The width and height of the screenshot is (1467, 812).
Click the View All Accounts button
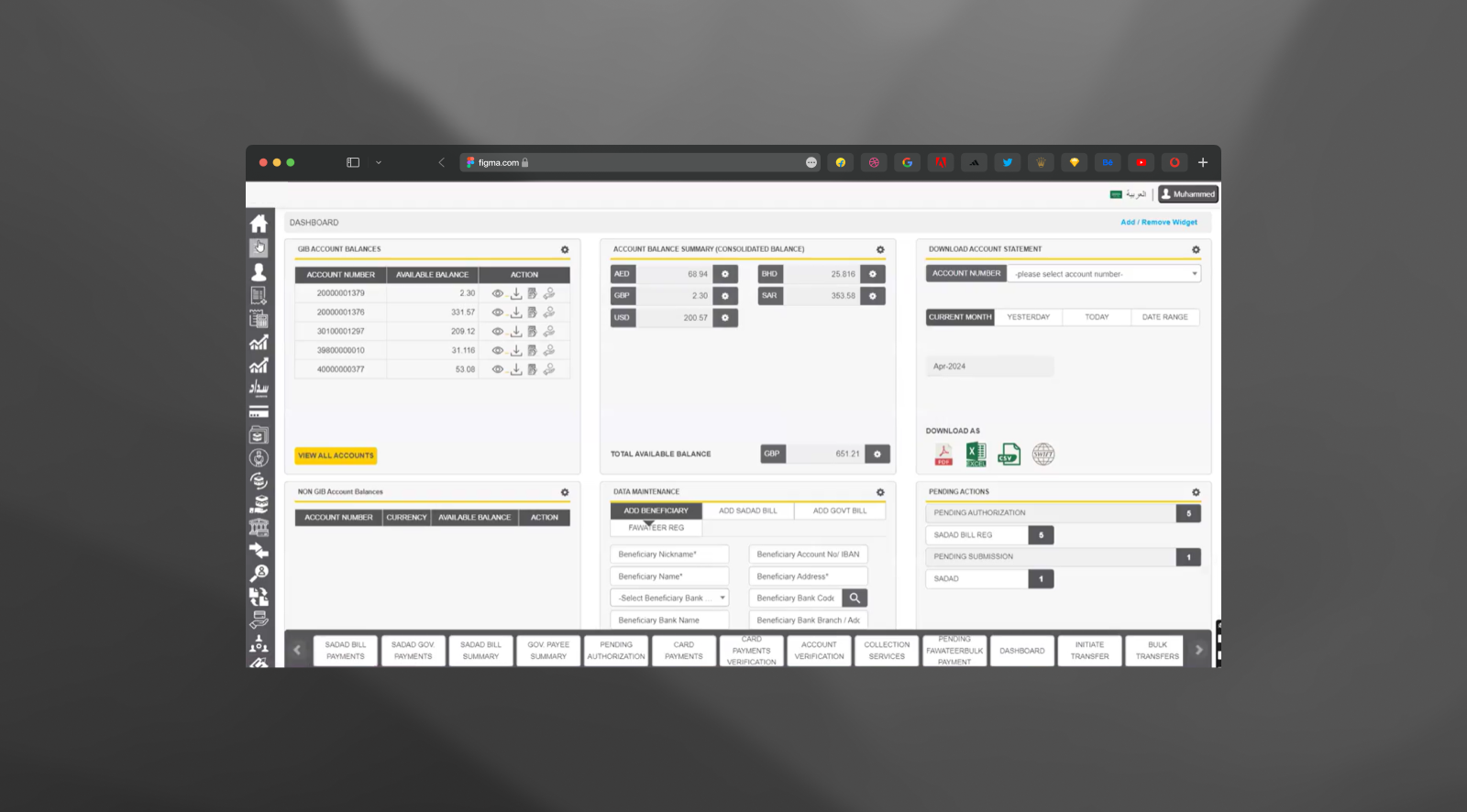click(336, 455)
